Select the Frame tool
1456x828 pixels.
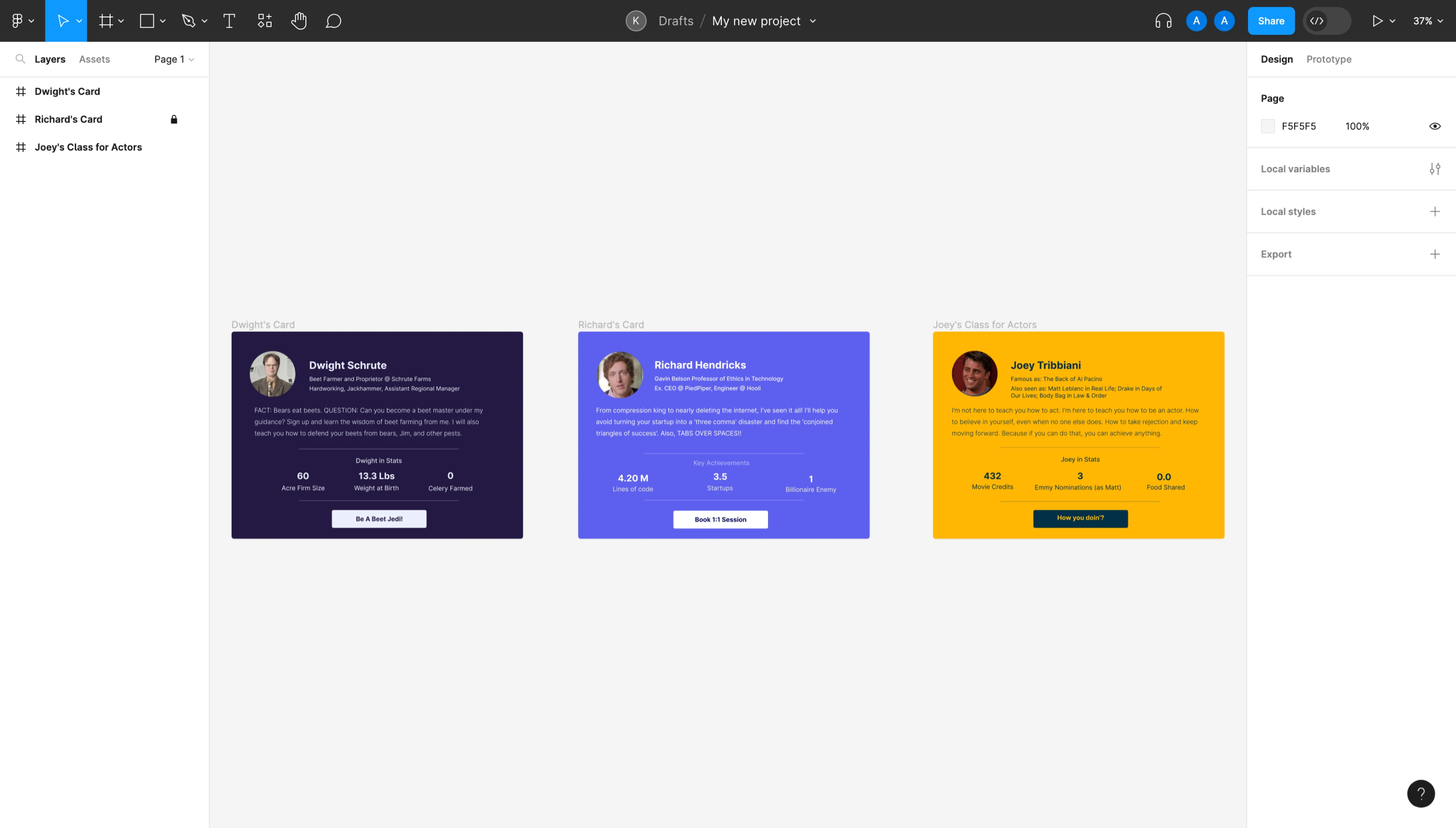[x=106, y=21]
